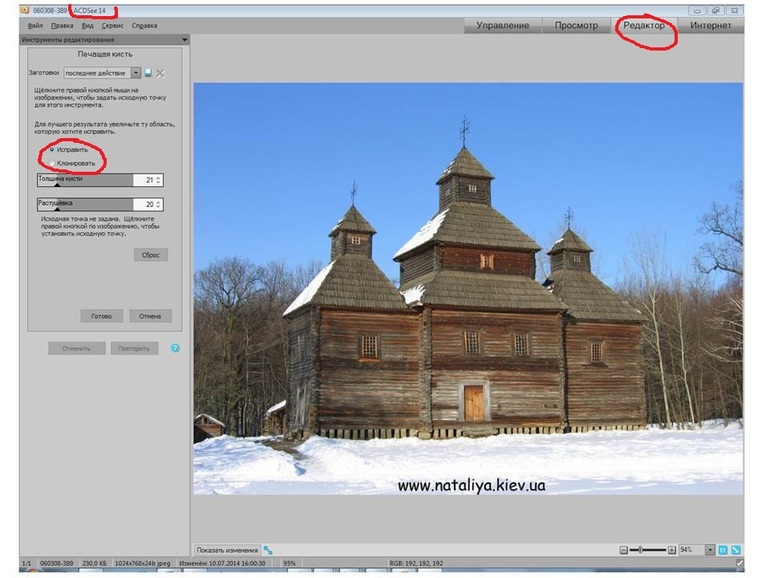Click the actual size icon in zoom bar
Image resolution: width=770 pixels, height=578 pixels.
tap(723, 550)
